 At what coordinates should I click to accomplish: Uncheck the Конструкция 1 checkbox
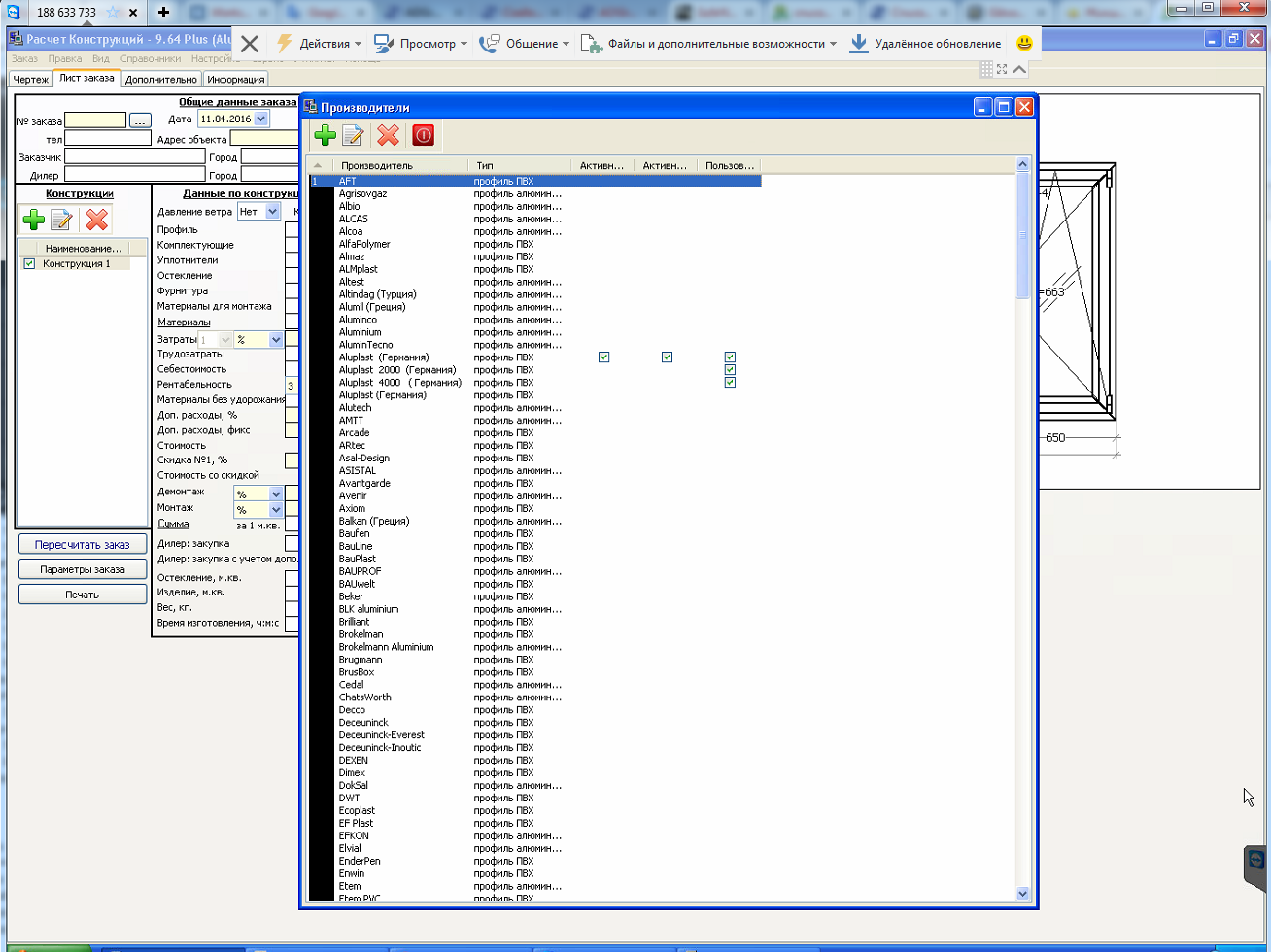29,264
